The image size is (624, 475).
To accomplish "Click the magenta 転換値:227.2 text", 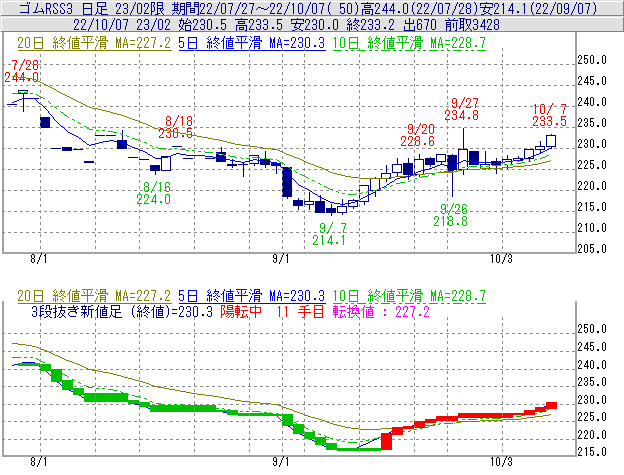I will pyautogui.click(x=381, y=311).
